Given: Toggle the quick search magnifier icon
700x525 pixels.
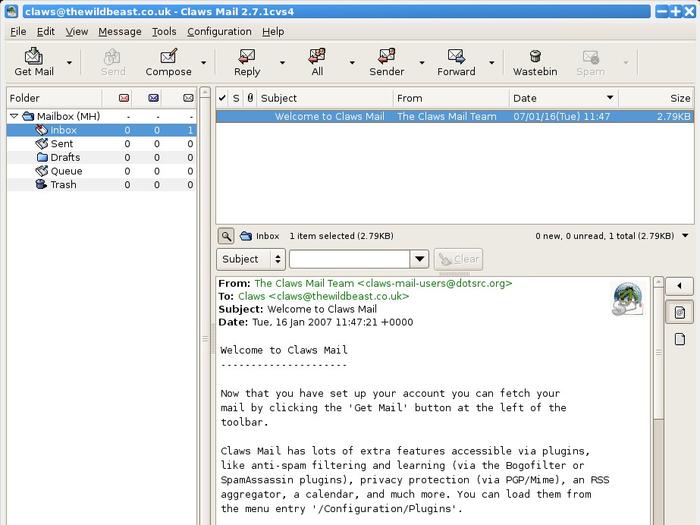Looking at the screenshot, I should (226, 236).
